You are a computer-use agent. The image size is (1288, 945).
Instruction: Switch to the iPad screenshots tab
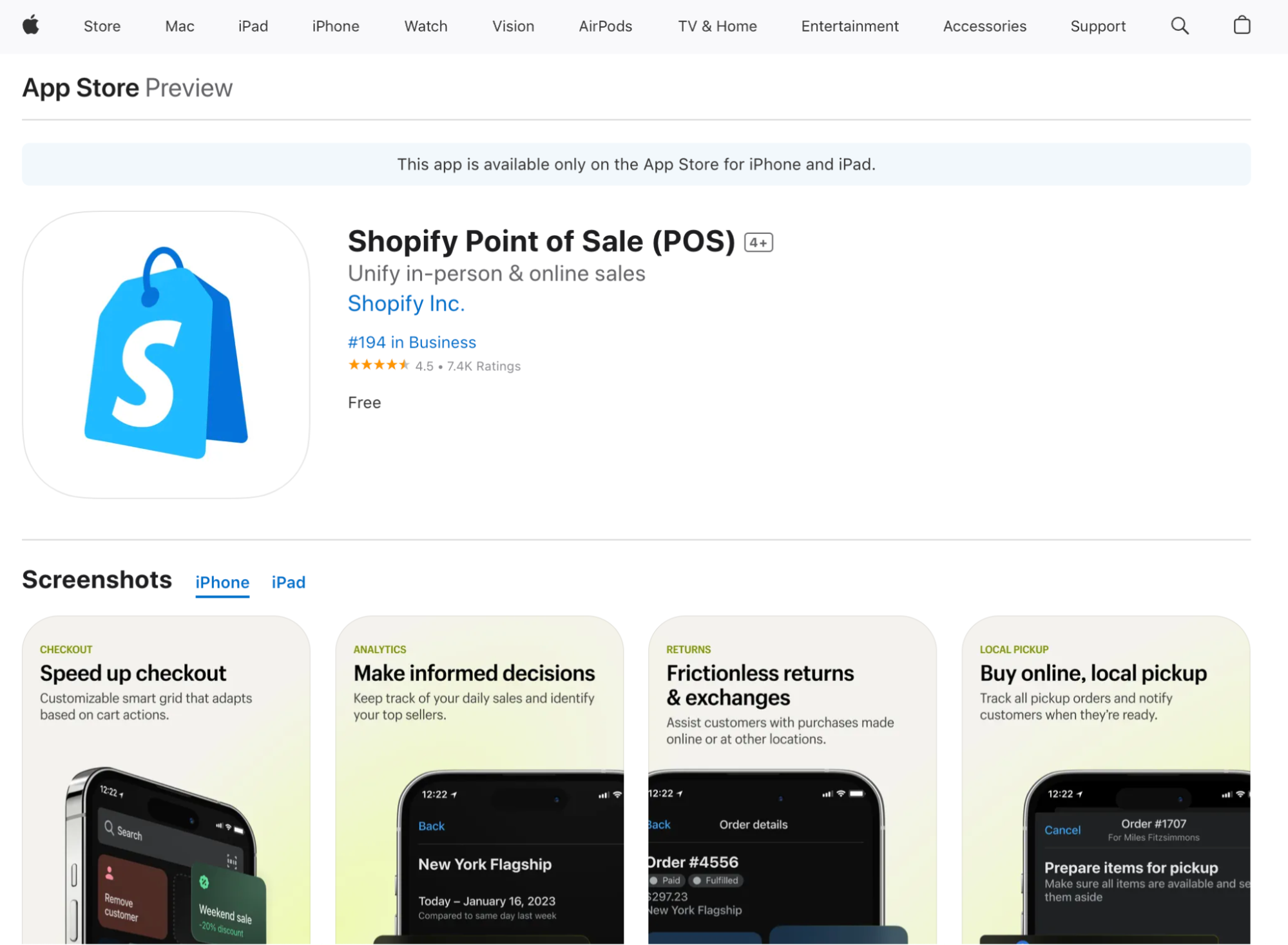[288, 582]
